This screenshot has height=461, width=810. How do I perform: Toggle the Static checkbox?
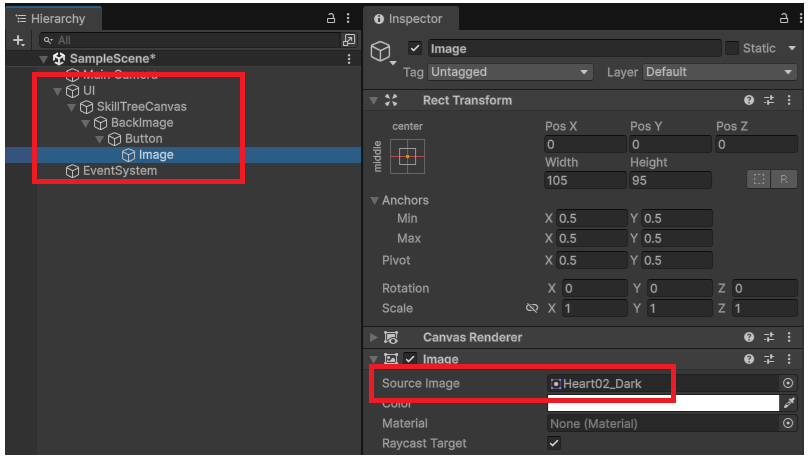(732, 48)
